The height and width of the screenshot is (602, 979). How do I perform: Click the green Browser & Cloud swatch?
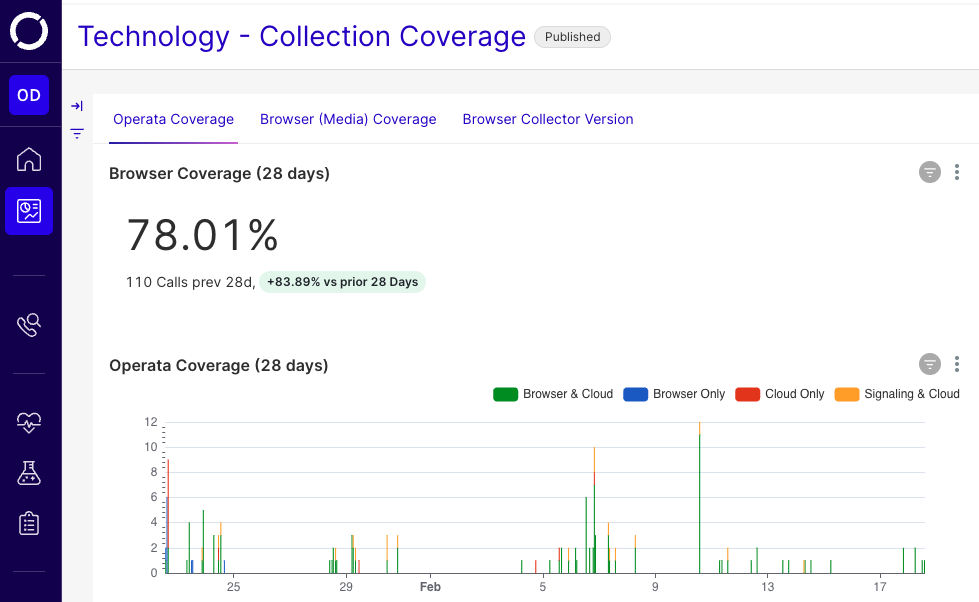(506, 394)
